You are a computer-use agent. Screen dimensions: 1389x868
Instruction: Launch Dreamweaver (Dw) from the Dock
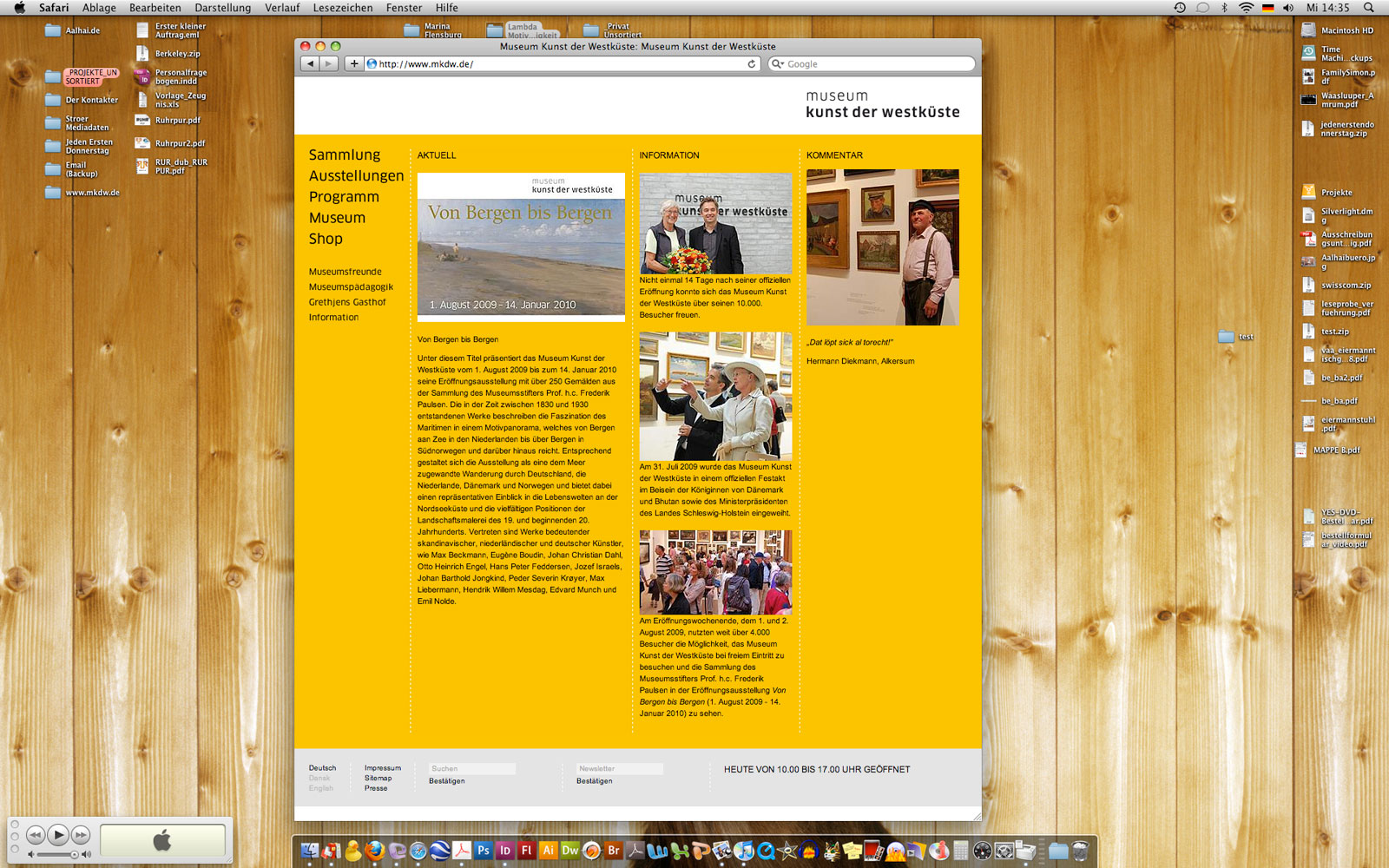click(569, 851)
